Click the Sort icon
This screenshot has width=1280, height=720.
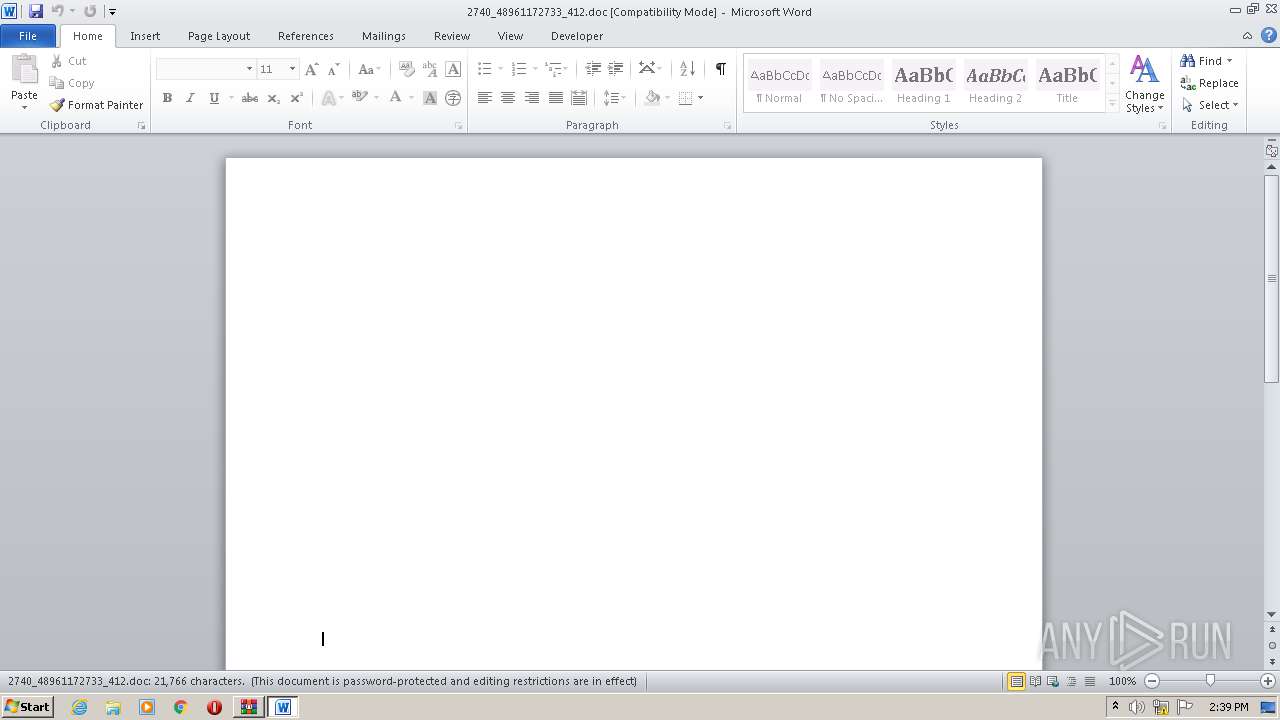pyautogui.click(x=687, y=69)
